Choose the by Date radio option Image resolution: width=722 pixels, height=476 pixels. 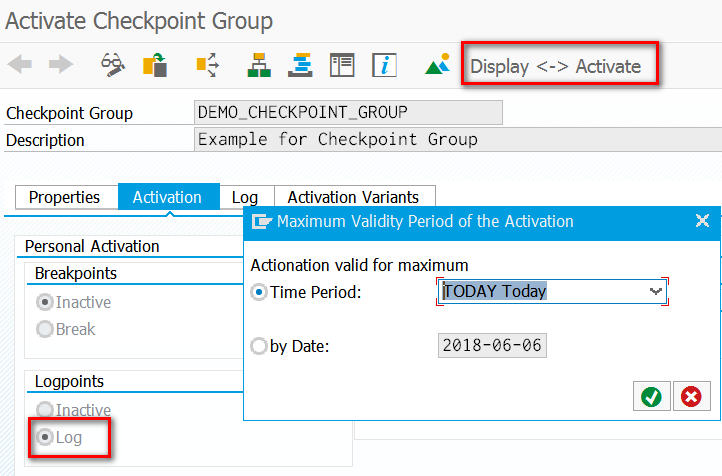259,346
